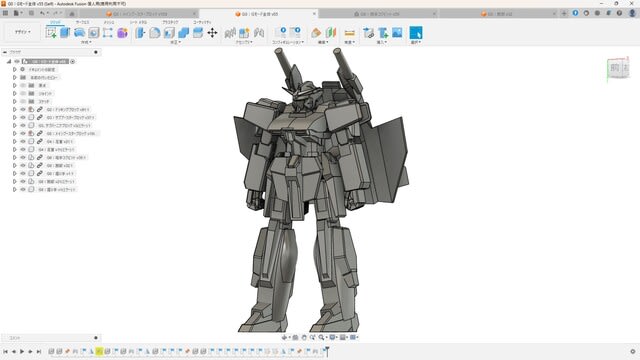Toggle visibility of the Sketches folder
Screen dimensions: 640x360
pos(23,101)
